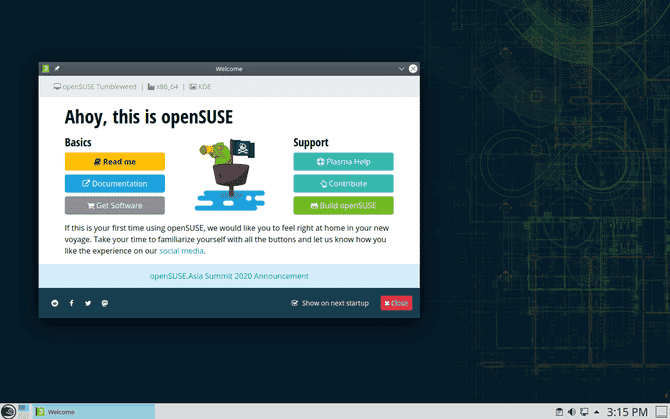Pin the Welcome window with the pin icon

pos(57,69)
